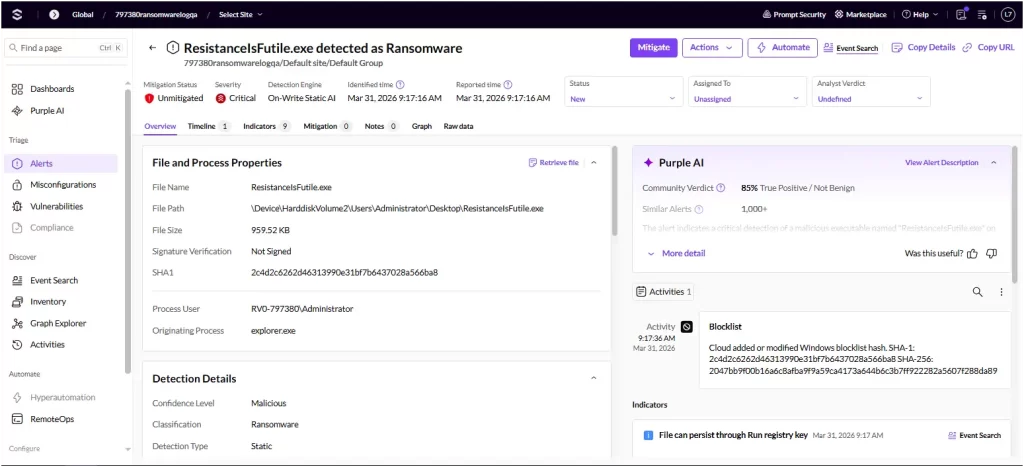Switch to the Graph tab
Image resolution: width=1024 pixels, height=467 pixels.
(x=421, y=126)
